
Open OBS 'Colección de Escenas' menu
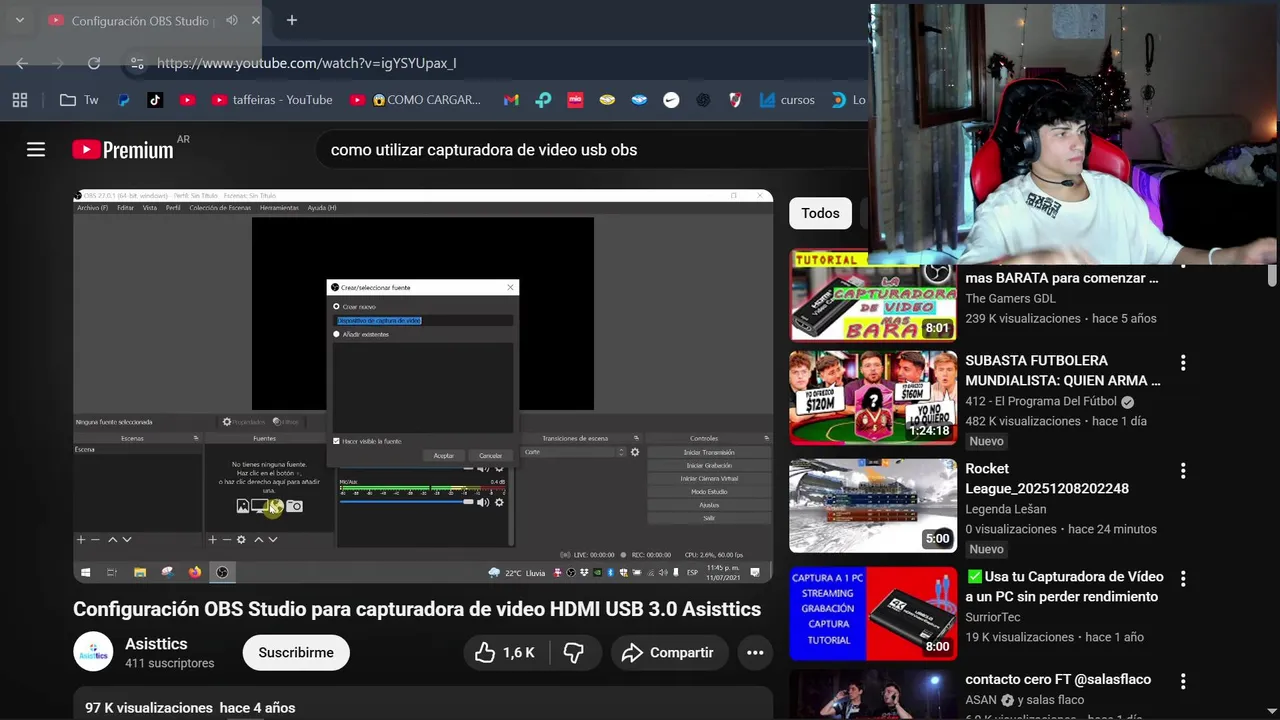pos(220,208)
